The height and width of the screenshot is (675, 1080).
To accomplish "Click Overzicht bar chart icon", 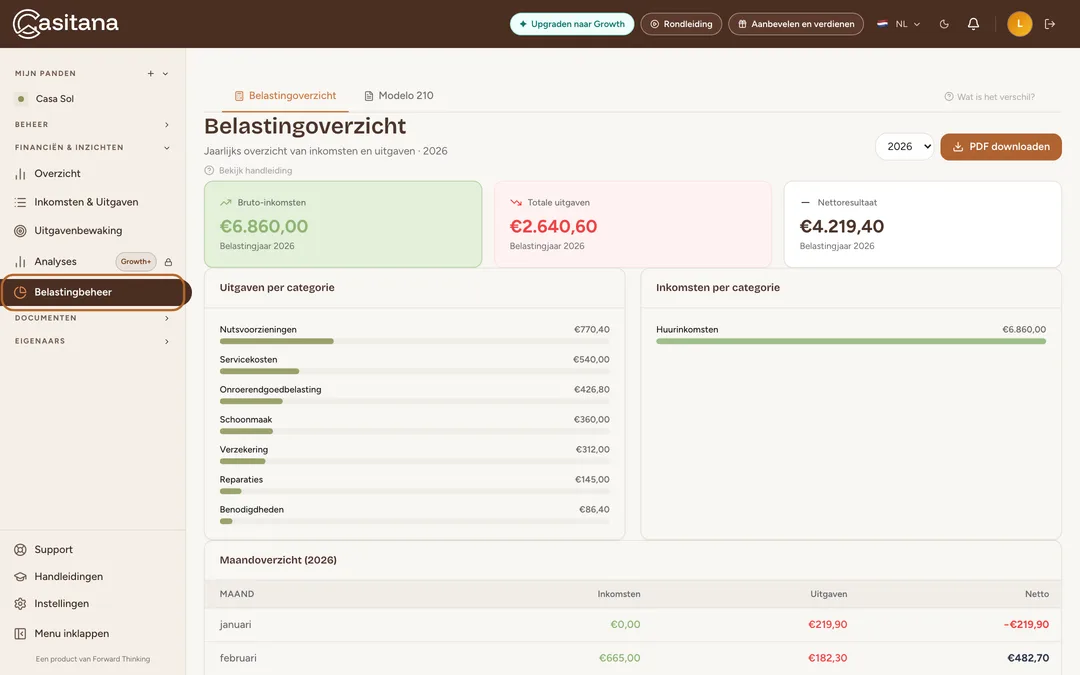I will point(21,174).
